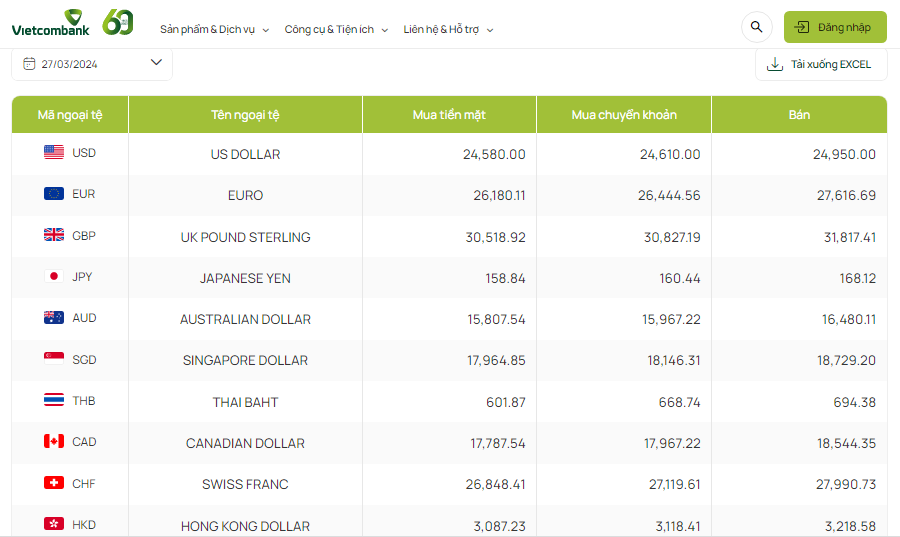Click the Bán column header
The width and height of the screenshot is (900, 537).
799,115
